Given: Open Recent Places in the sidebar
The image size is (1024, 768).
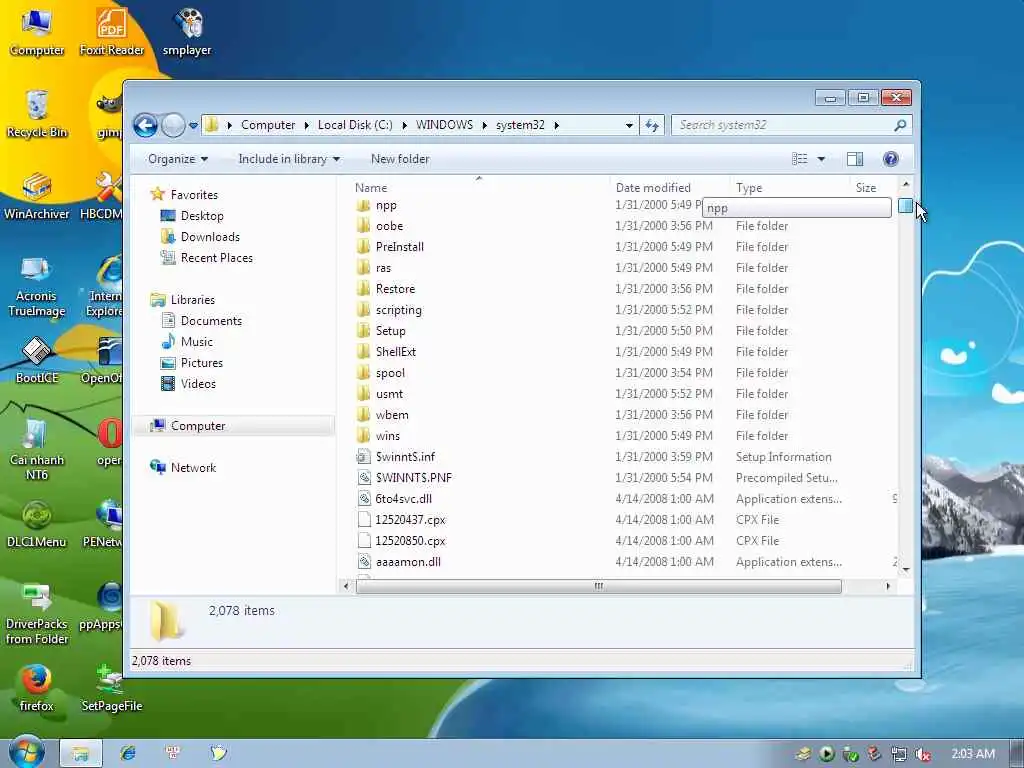Looking at the screenshot, I should tap(216, 257).
